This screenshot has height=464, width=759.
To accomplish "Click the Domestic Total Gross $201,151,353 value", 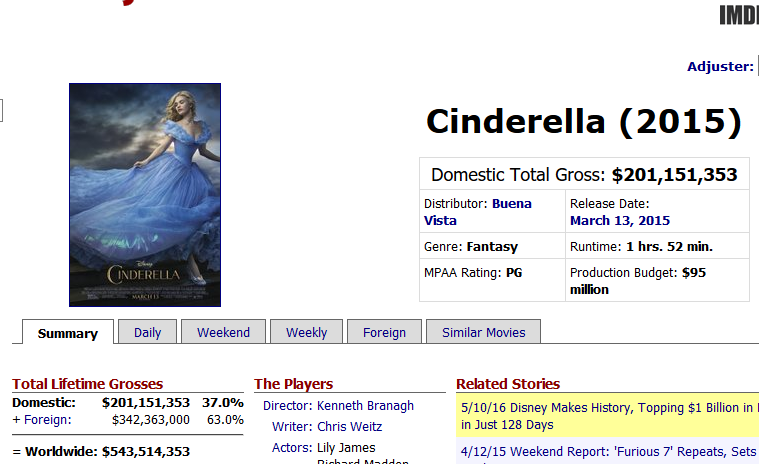I will [x=674, y=175].
